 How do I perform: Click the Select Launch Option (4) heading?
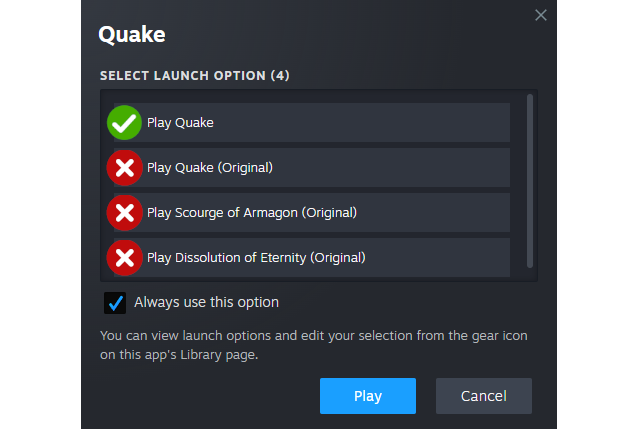click(x=194, y=76)
